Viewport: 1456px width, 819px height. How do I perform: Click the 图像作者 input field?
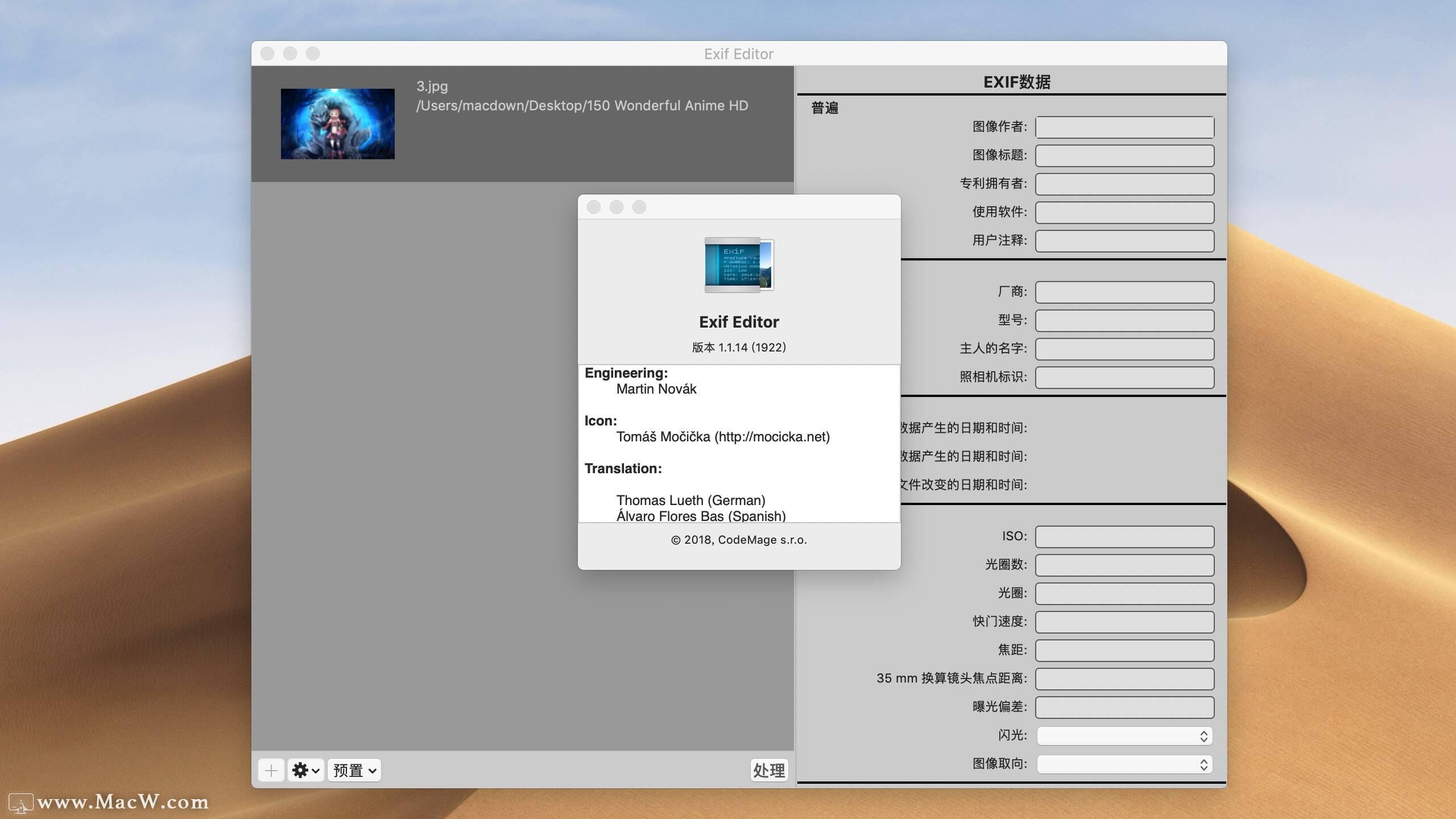1124,127
